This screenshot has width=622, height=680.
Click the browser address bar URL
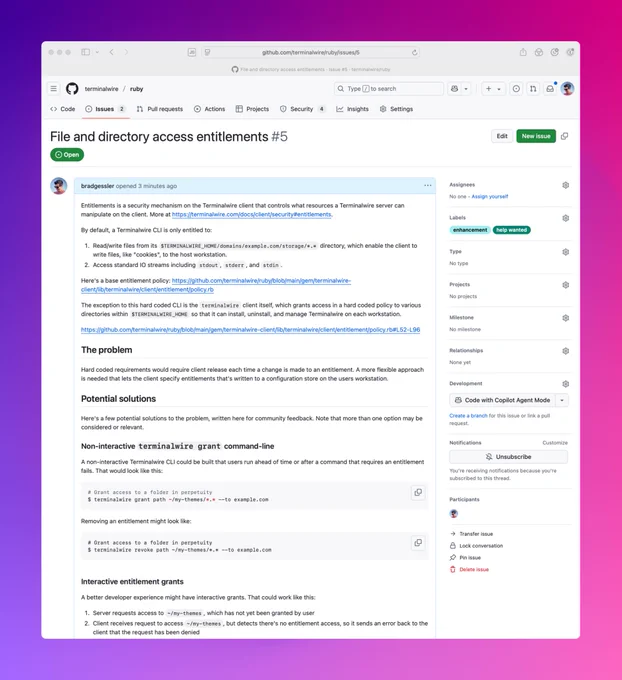pyautogui.click(x=311, y=52)
